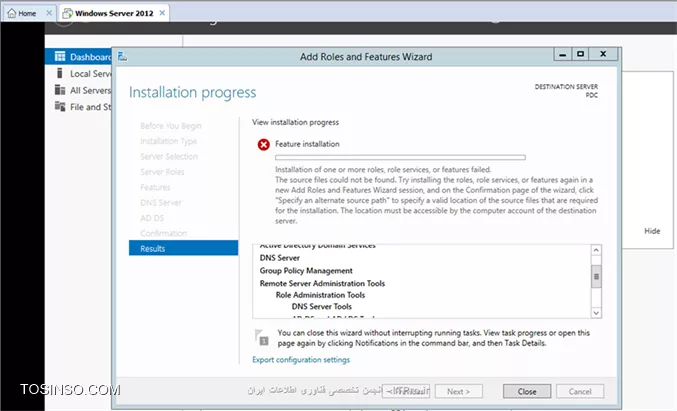Click the disabled Cancel button
Image resolution: width=677 pixels, height=411 pixels.
580,391
